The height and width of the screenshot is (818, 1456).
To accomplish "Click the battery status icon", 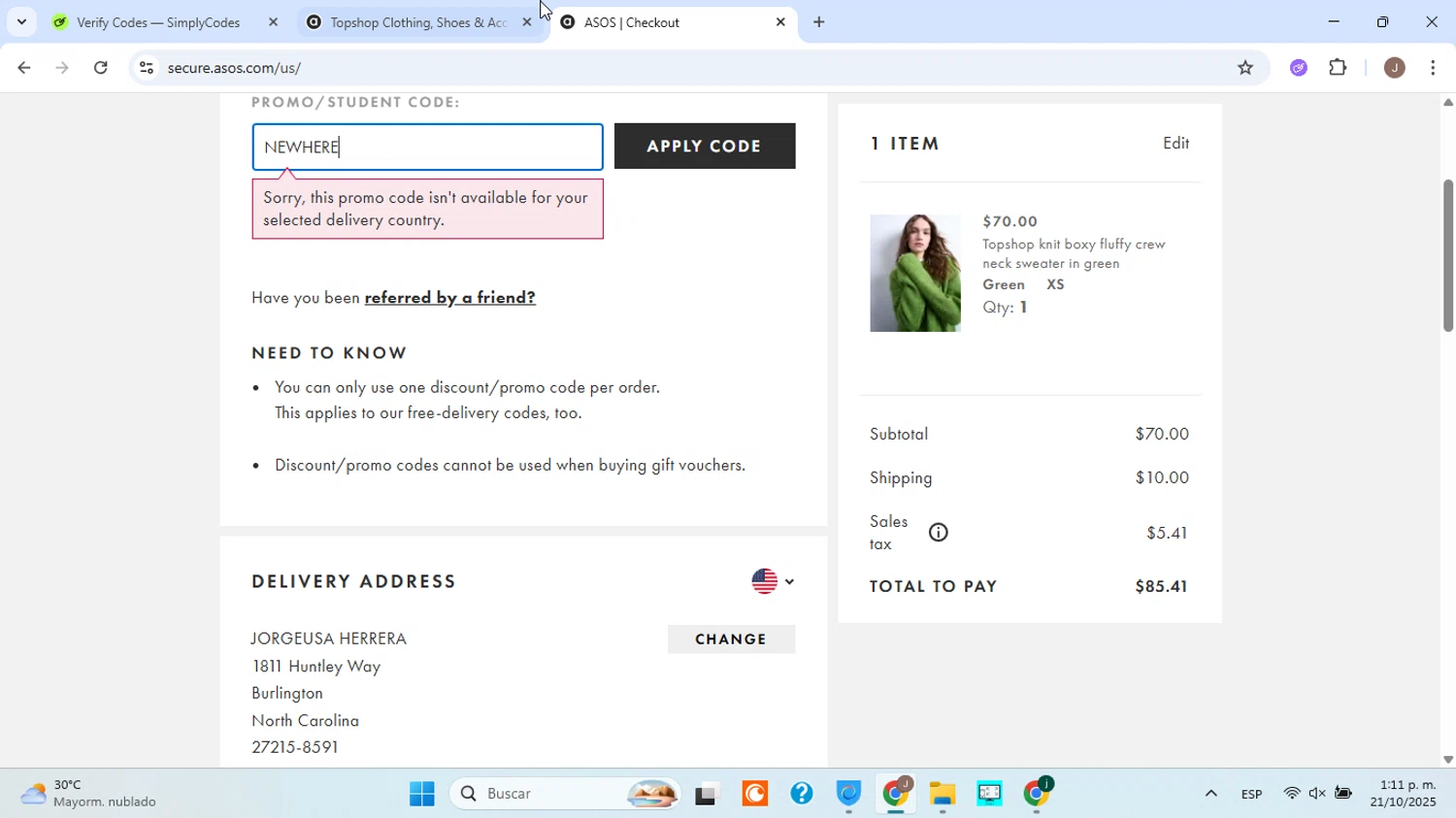I will [1343, 794].
